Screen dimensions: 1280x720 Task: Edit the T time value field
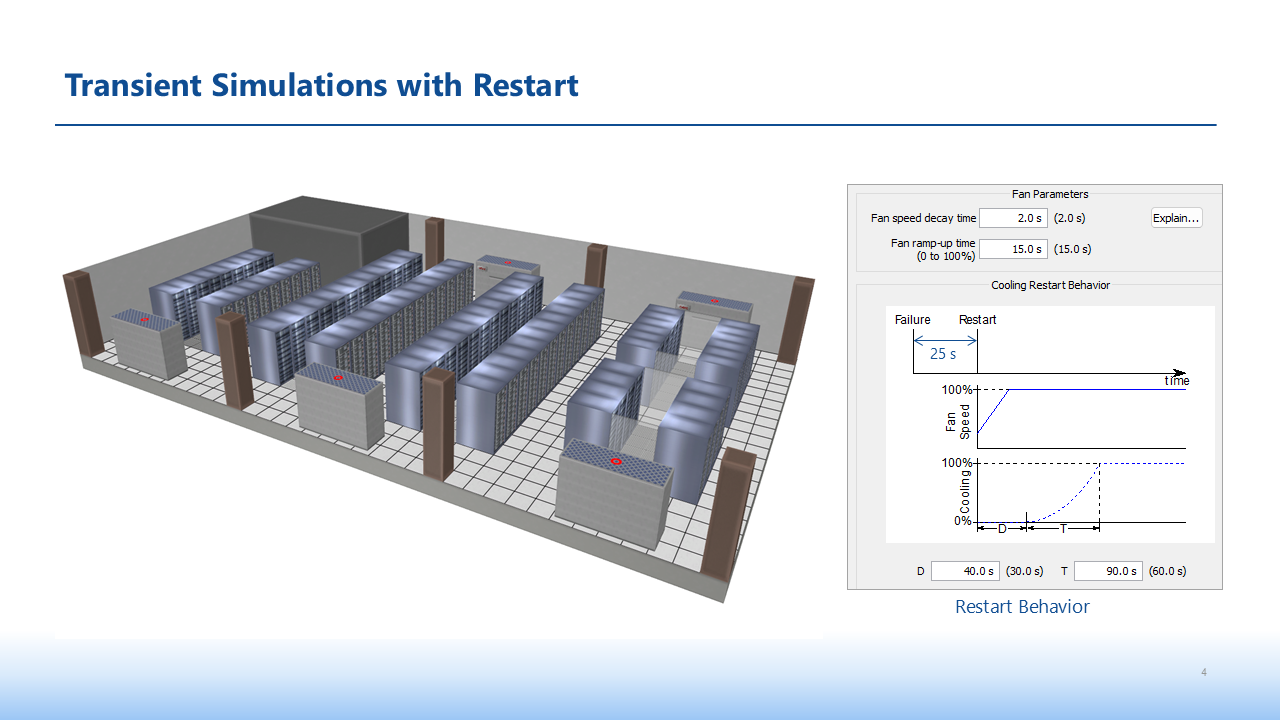(1108, 571)
